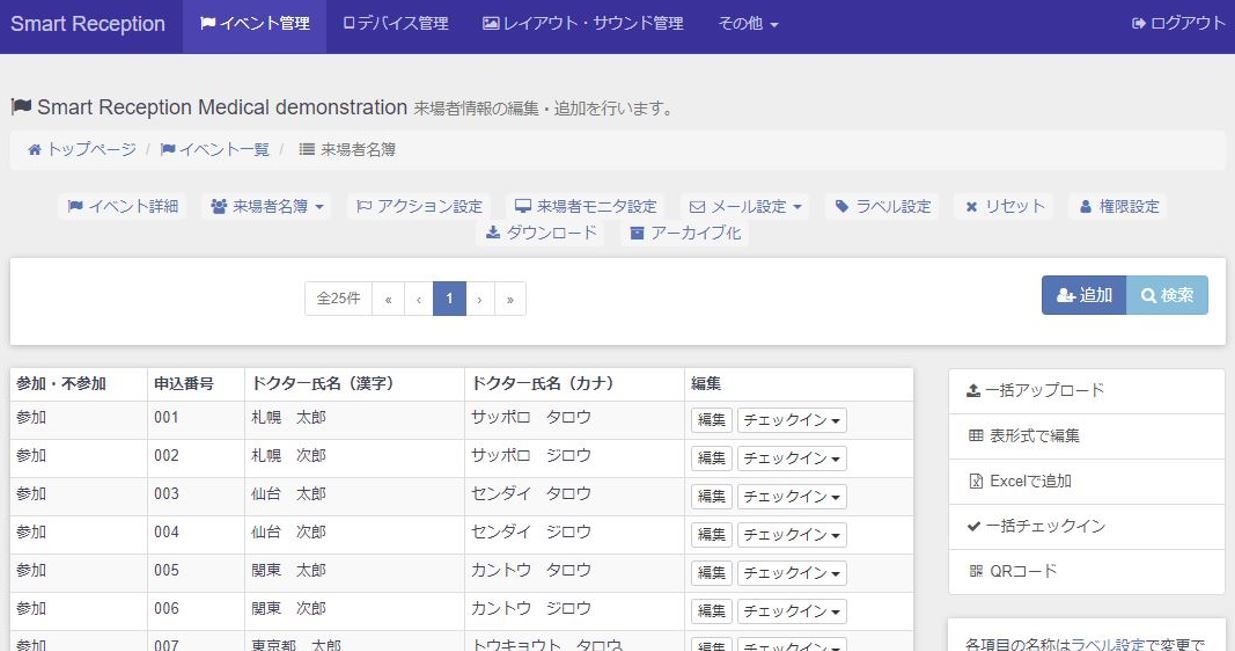Click 編集 for row 005
The width and height of the screenshot is (1235, 651).
coord(711,573)
